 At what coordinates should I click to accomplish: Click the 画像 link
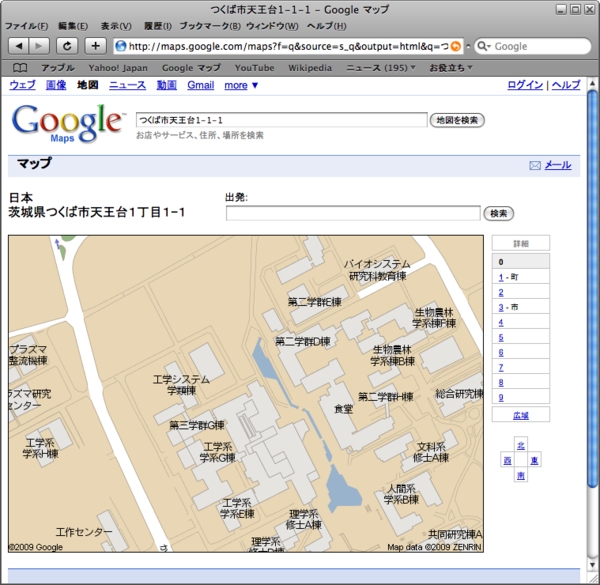[x=56, y=85]
